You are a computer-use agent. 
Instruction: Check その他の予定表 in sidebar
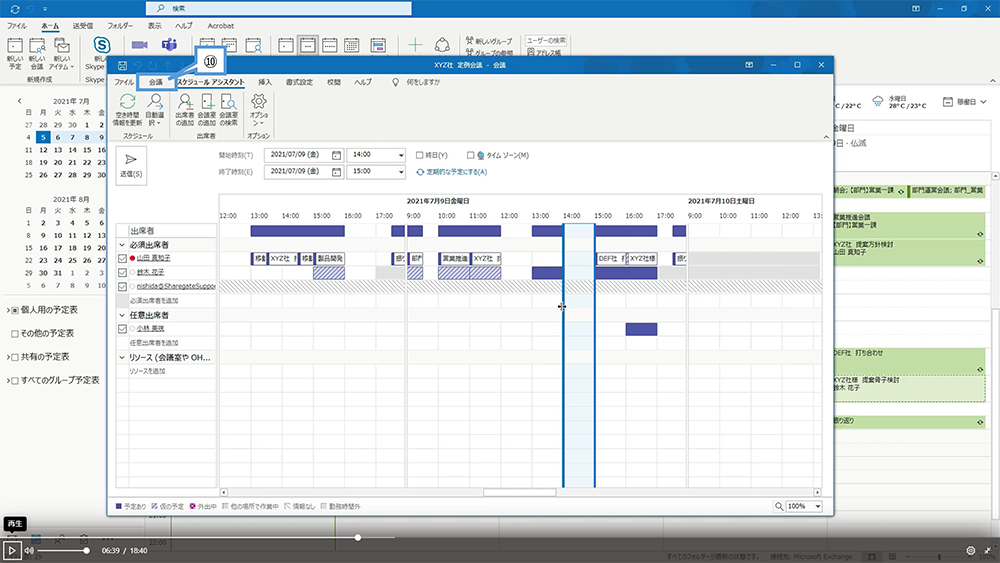pos(15,333)
